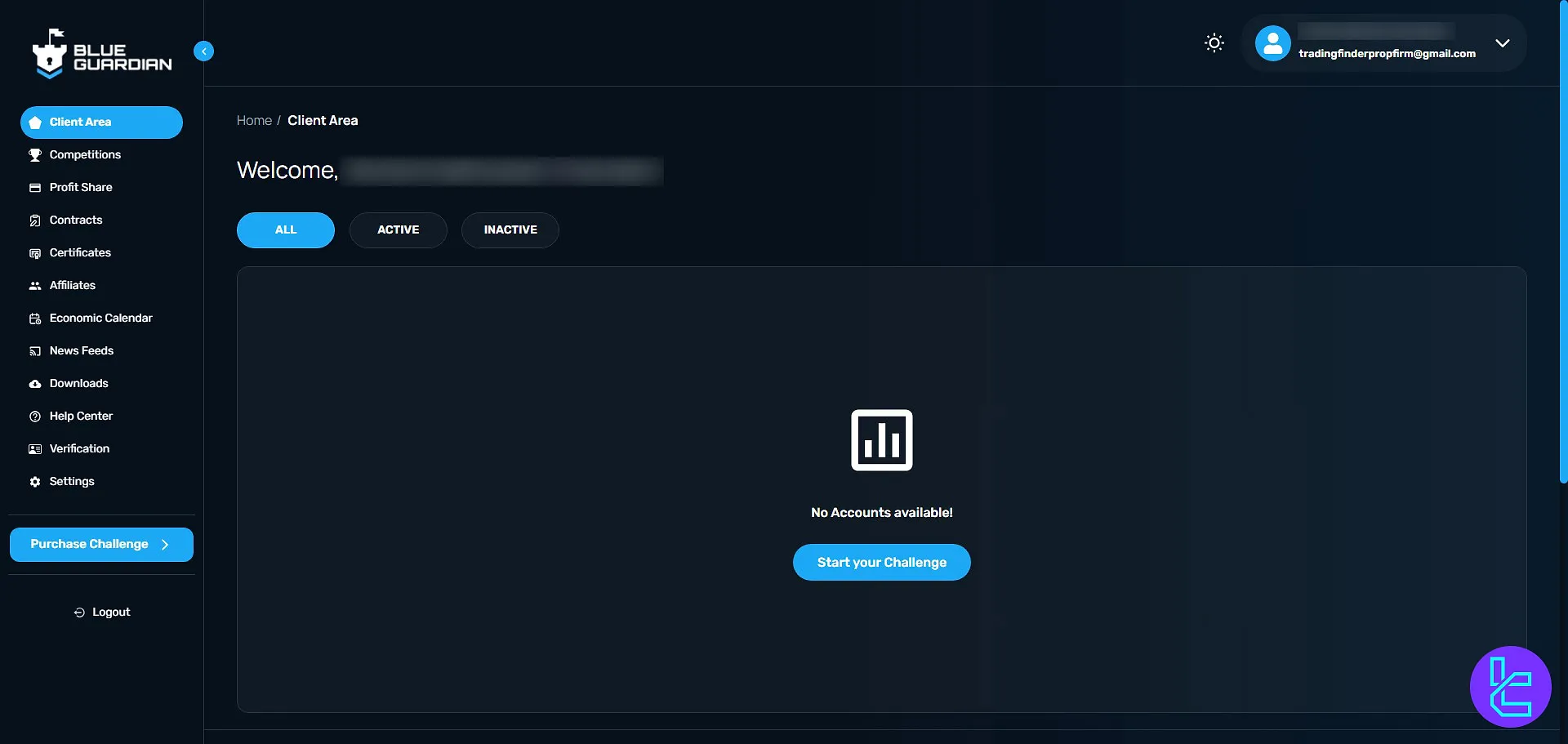Click the Certificates icon in sidebar
The image size is (1568, 744).
pos(35,253)
